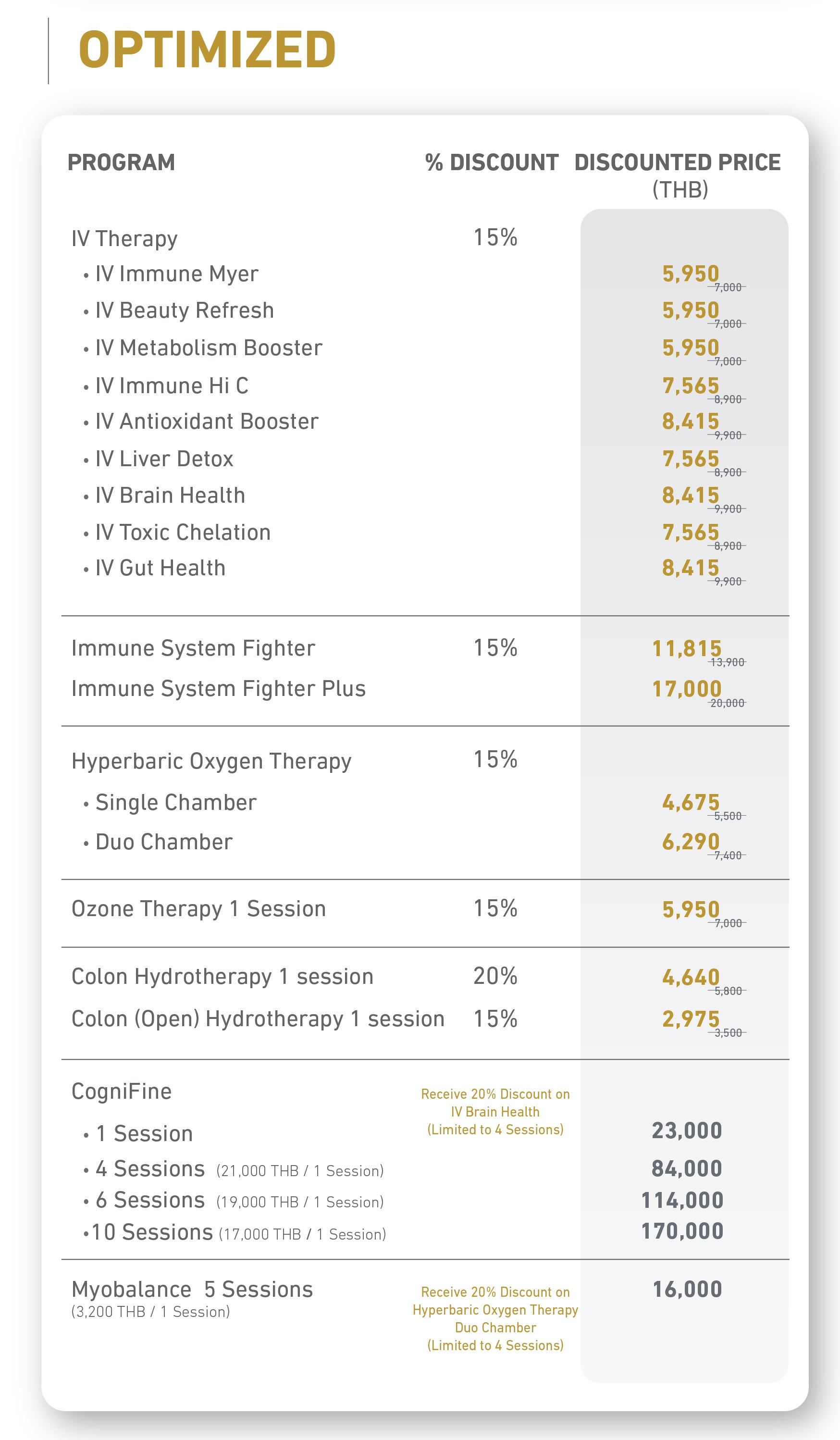
Task: Click Single Chamber under Hyperbaric Oxygen Therapy
Action: pos(176,803)
